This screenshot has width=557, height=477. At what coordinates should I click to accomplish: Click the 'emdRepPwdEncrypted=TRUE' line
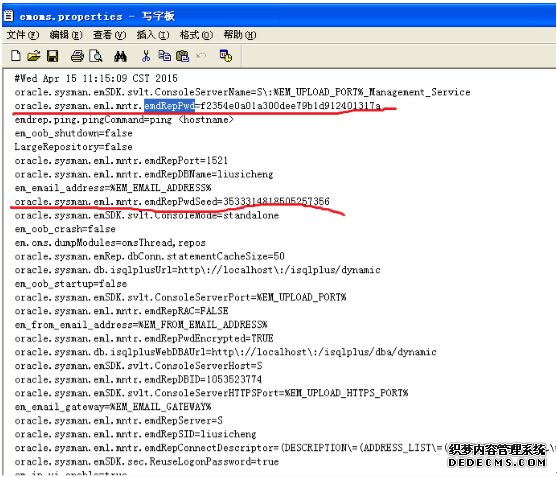(144, 338)
